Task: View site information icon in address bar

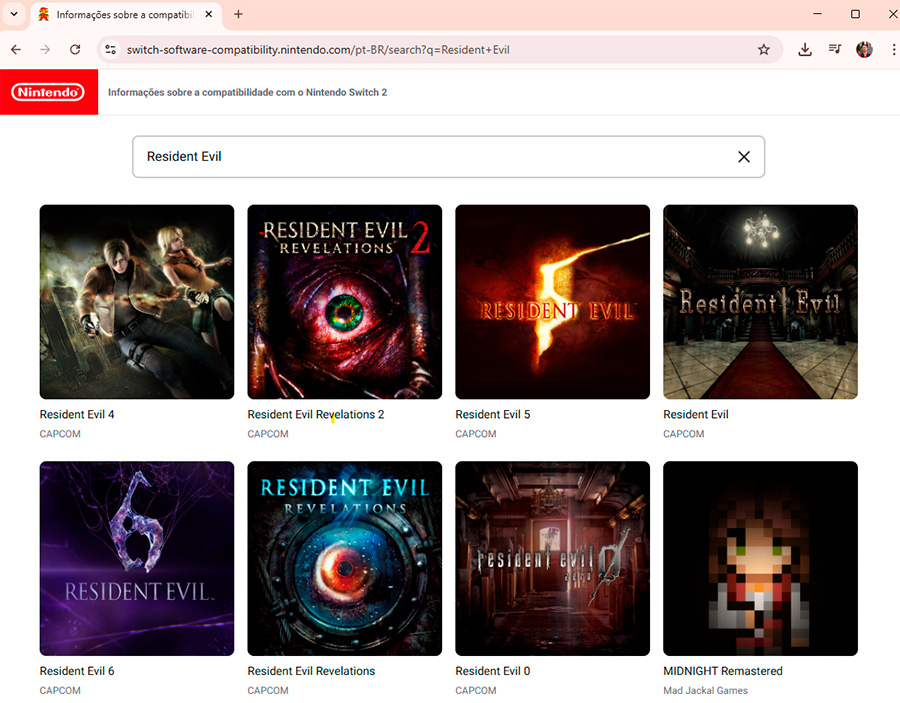Action: [111, 49]
